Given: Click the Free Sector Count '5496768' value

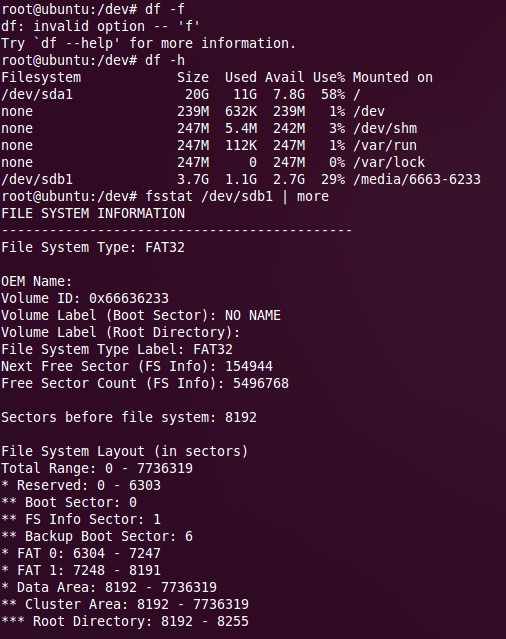Looking at the screenshot, I should (x=261, y=383).
